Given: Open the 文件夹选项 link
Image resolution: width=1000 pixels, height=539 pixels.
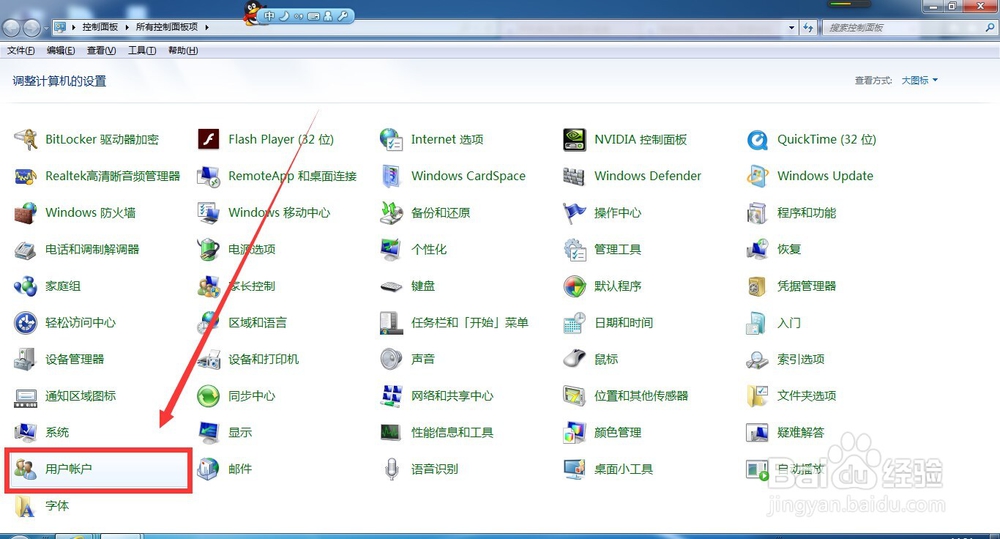Looking at the screenshot, I should [806, 396].
